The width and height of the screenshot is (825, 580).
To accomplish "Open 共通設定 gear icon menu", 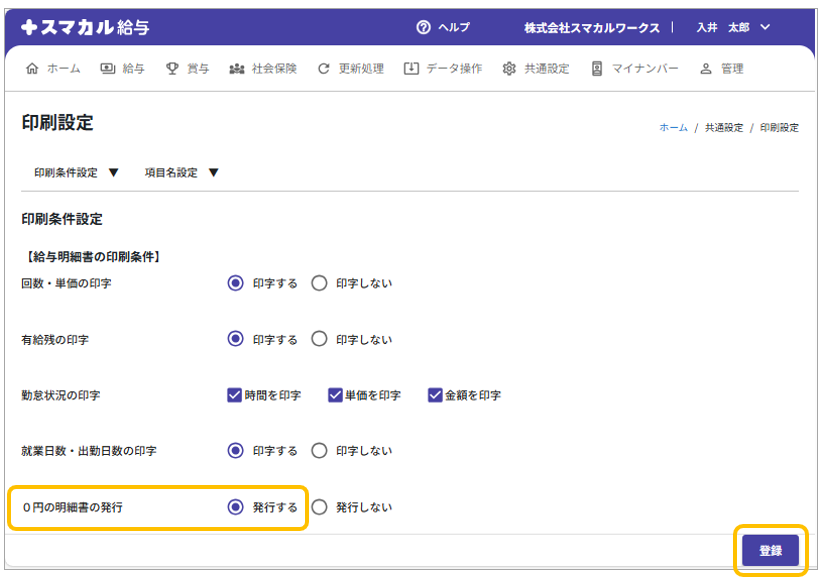I will [509, 69].
